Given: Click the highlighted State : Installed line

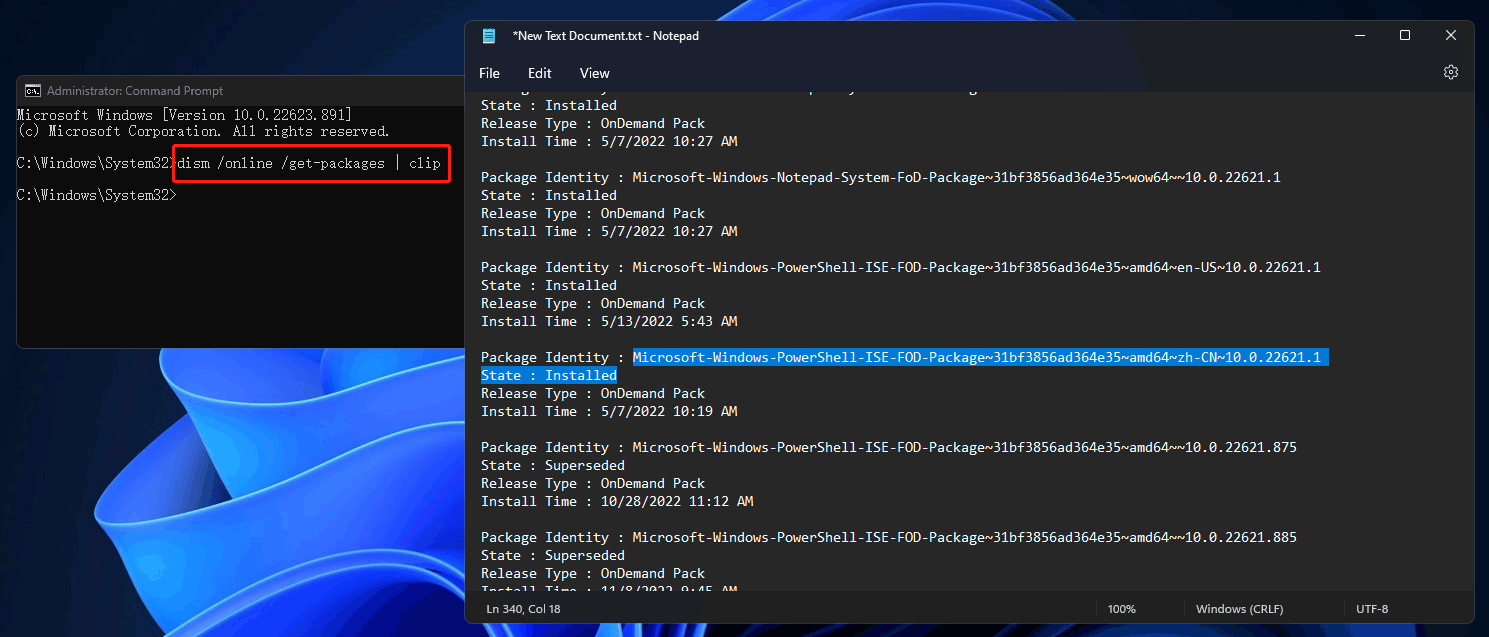Looking at the screenshot, I should [x=548, y=375].
